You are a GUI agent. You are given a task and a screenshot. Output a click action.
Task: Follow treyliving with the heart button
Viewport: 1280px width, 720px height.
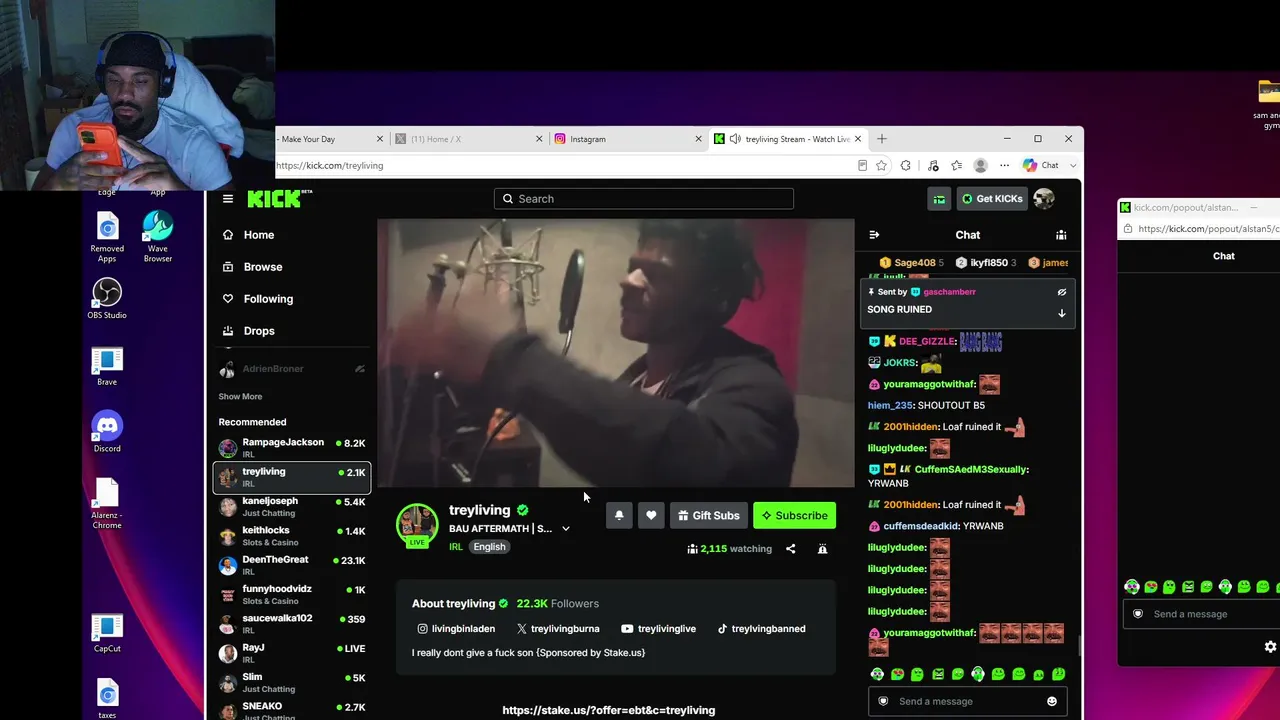(x=651, y=515)
